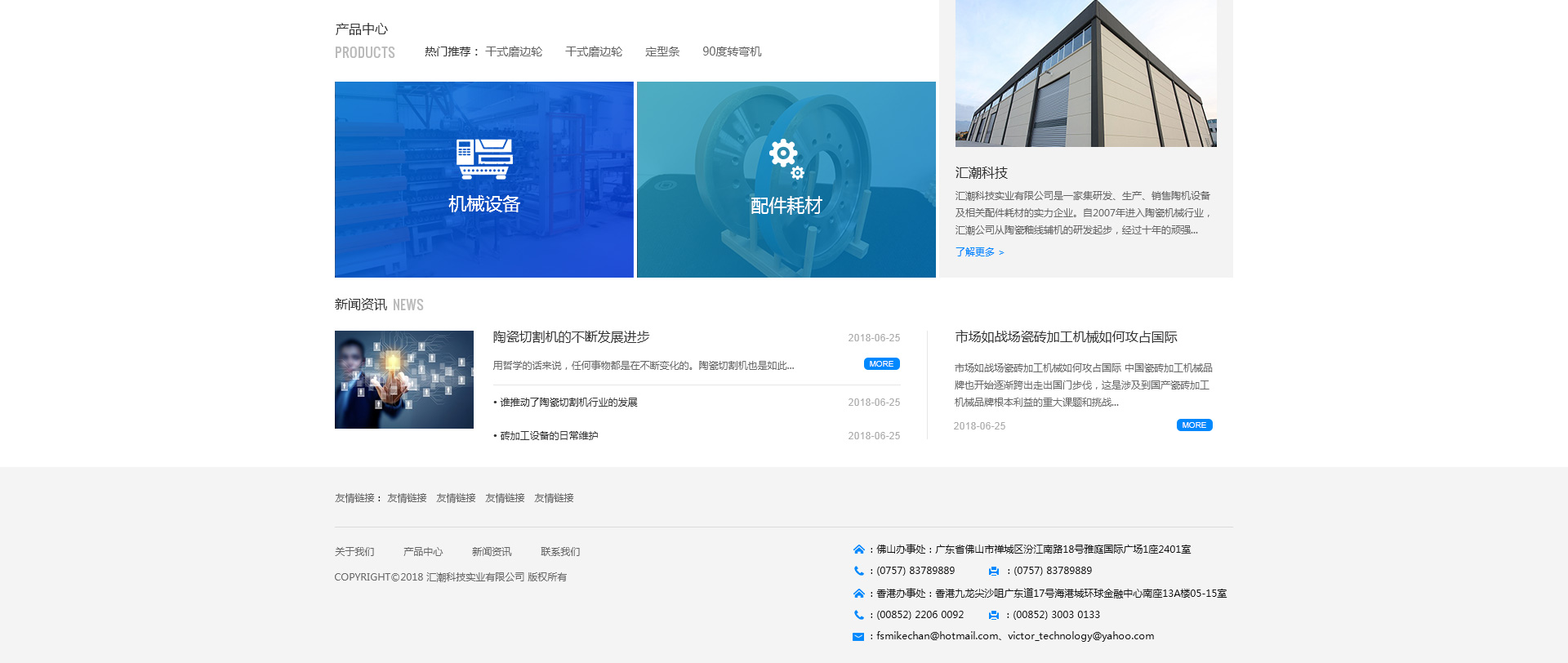Click the Foshan office house icon
The width and height of the screenshot is (1568, 663).
coord(858,550)
